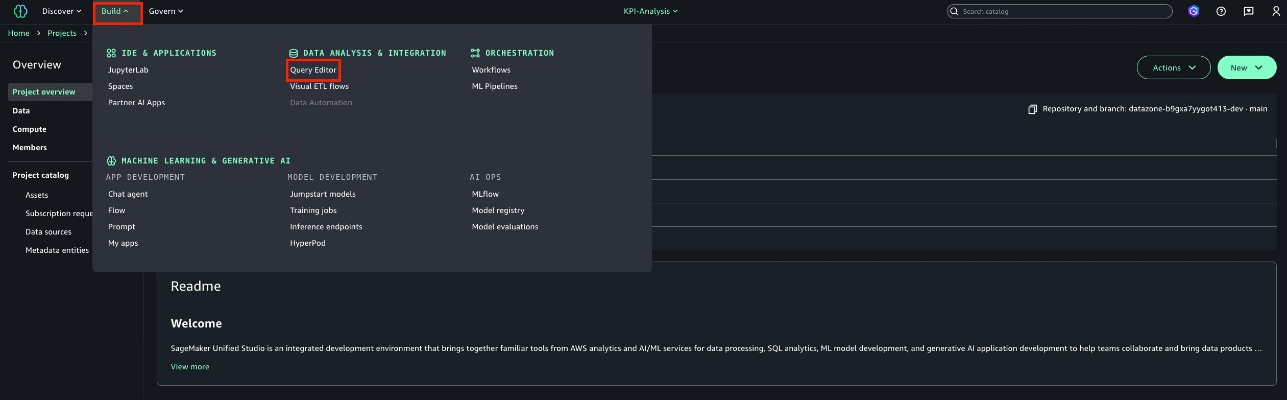Image resolution: width=1287 pixels, height=400 pixels.
Task: Expand the Govern menu
Action: (x=166, y=11)
